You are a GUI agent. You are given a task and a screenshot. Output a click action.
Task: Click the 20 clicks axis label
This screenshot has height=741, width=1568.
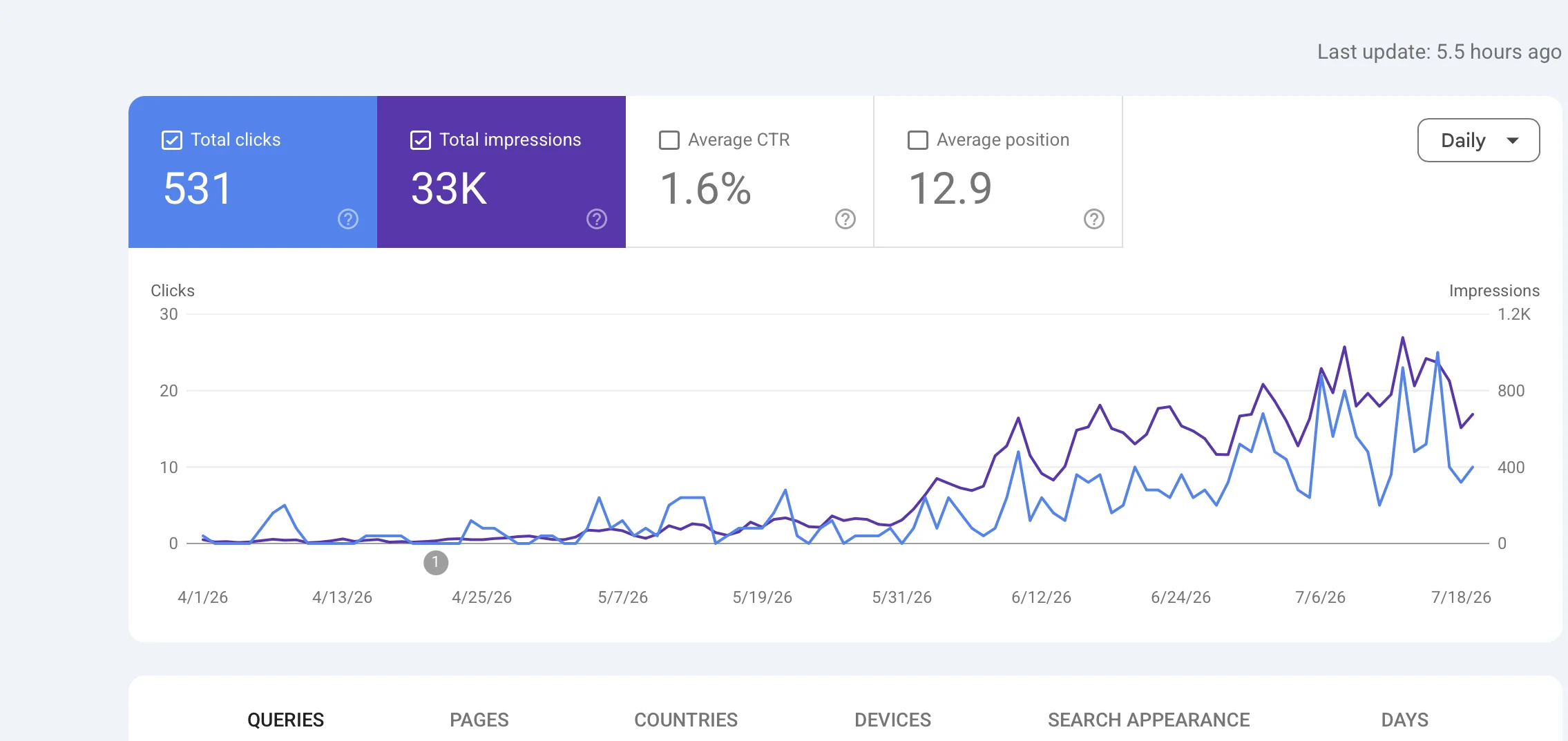tap(169, 391)
